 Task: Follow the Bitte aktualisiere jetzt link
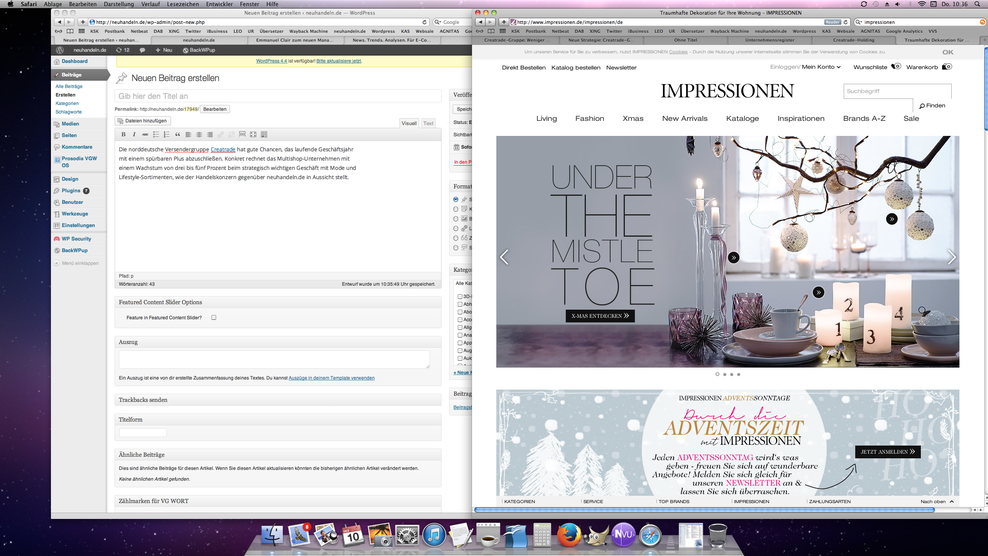pyautogui.click(x=339, y=61)
